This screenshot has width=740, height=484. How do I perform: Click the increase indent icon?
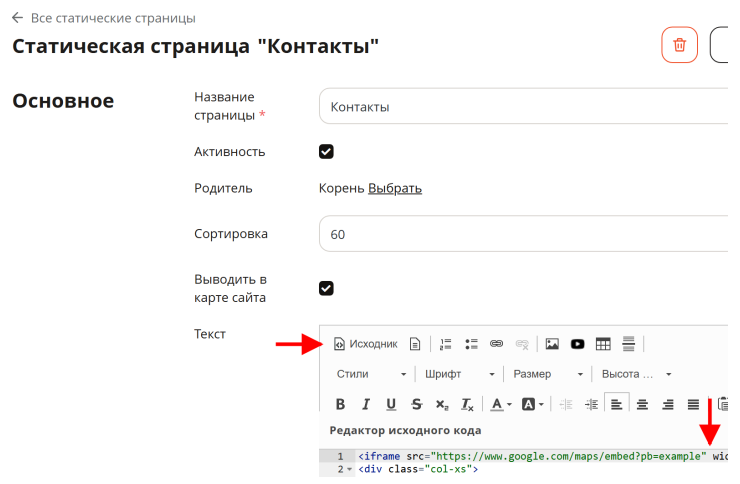[591, 404]
